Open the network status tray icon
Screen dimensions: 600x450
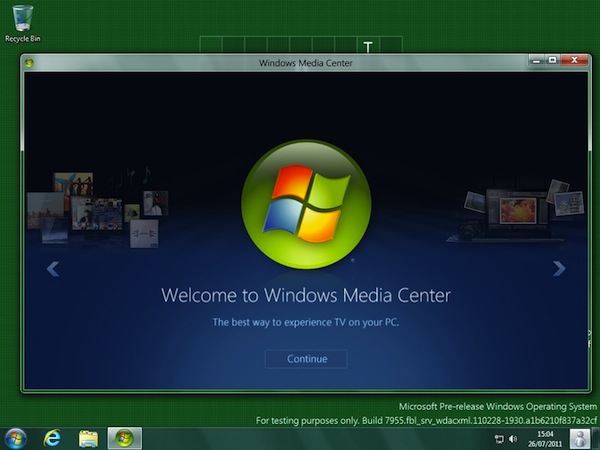(498, 438)
